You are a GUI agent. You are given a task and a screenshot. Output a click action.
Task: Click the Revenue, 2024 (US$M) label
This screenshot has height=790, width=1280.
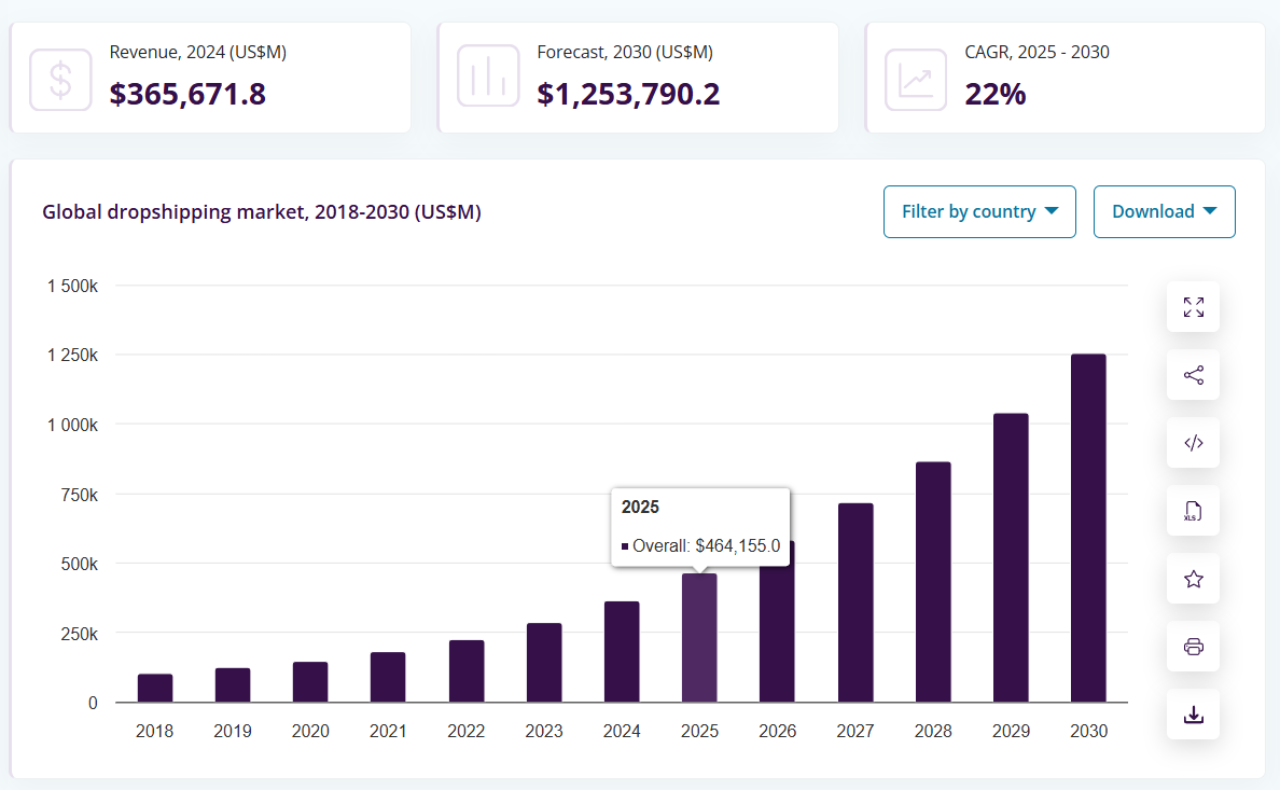tap(198, 52)
